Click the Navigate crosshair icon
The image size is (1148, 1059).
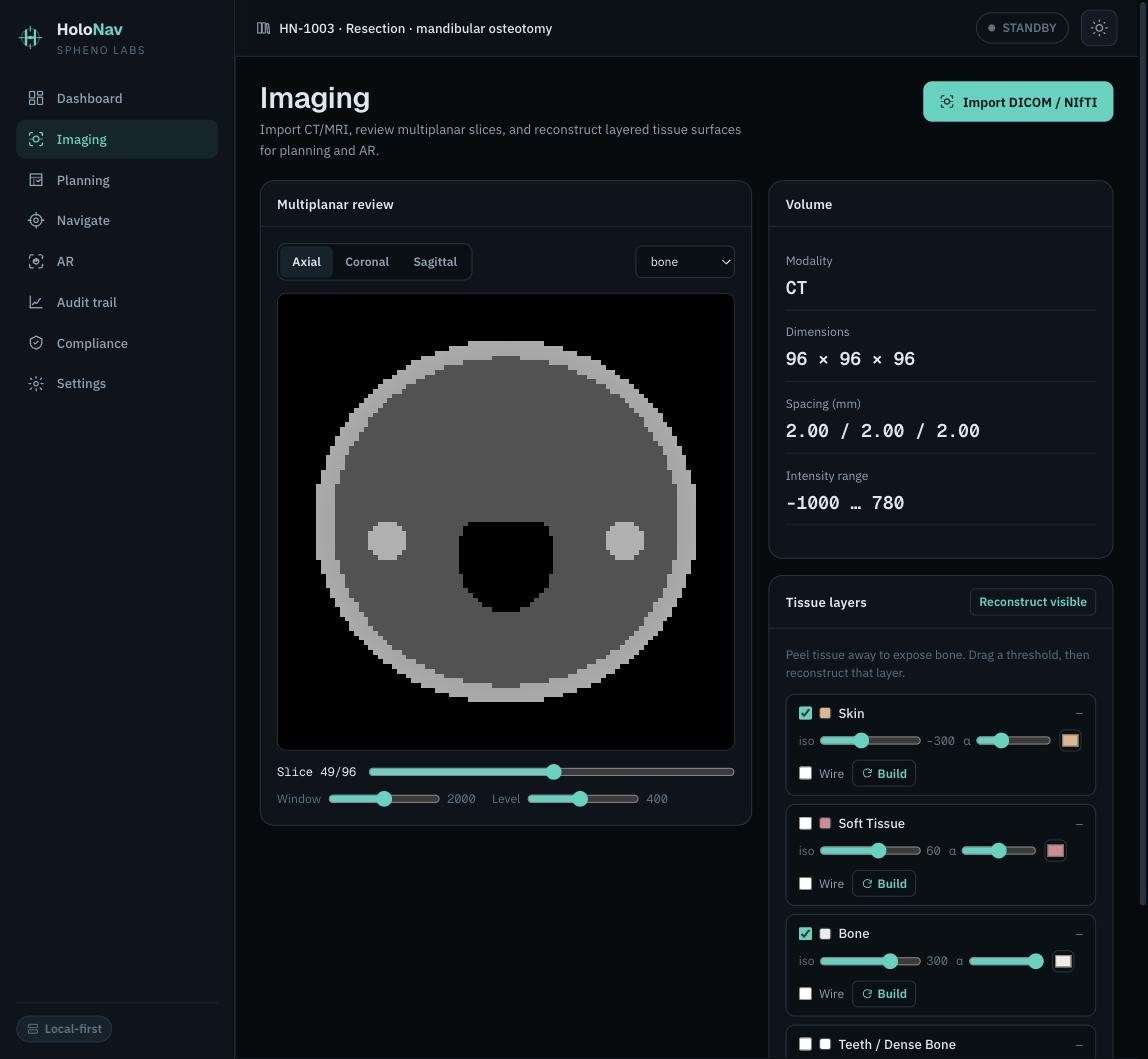click(x=36, y=220)
